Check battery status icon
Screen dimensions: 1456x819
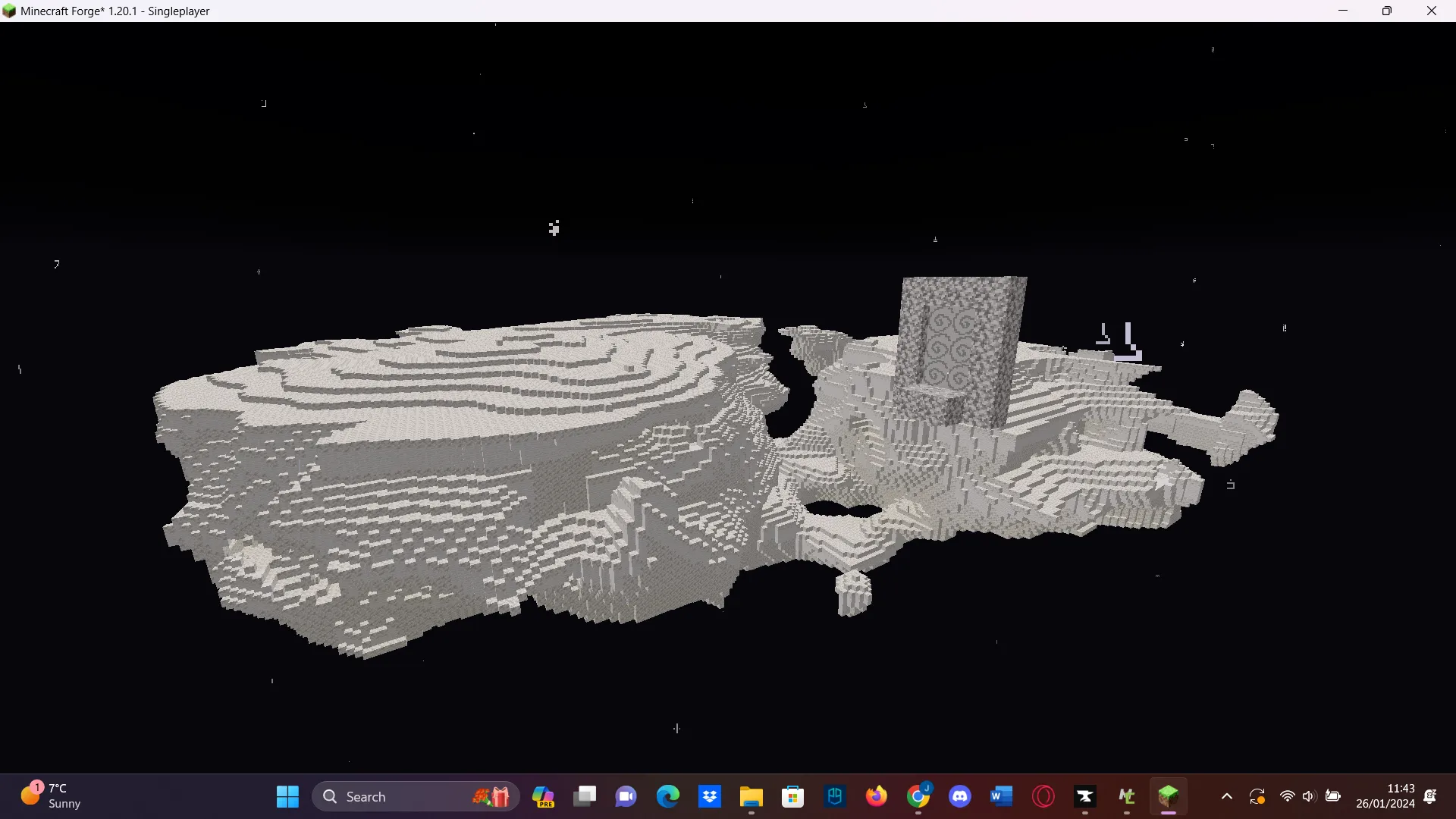(x=1332, y=796)
